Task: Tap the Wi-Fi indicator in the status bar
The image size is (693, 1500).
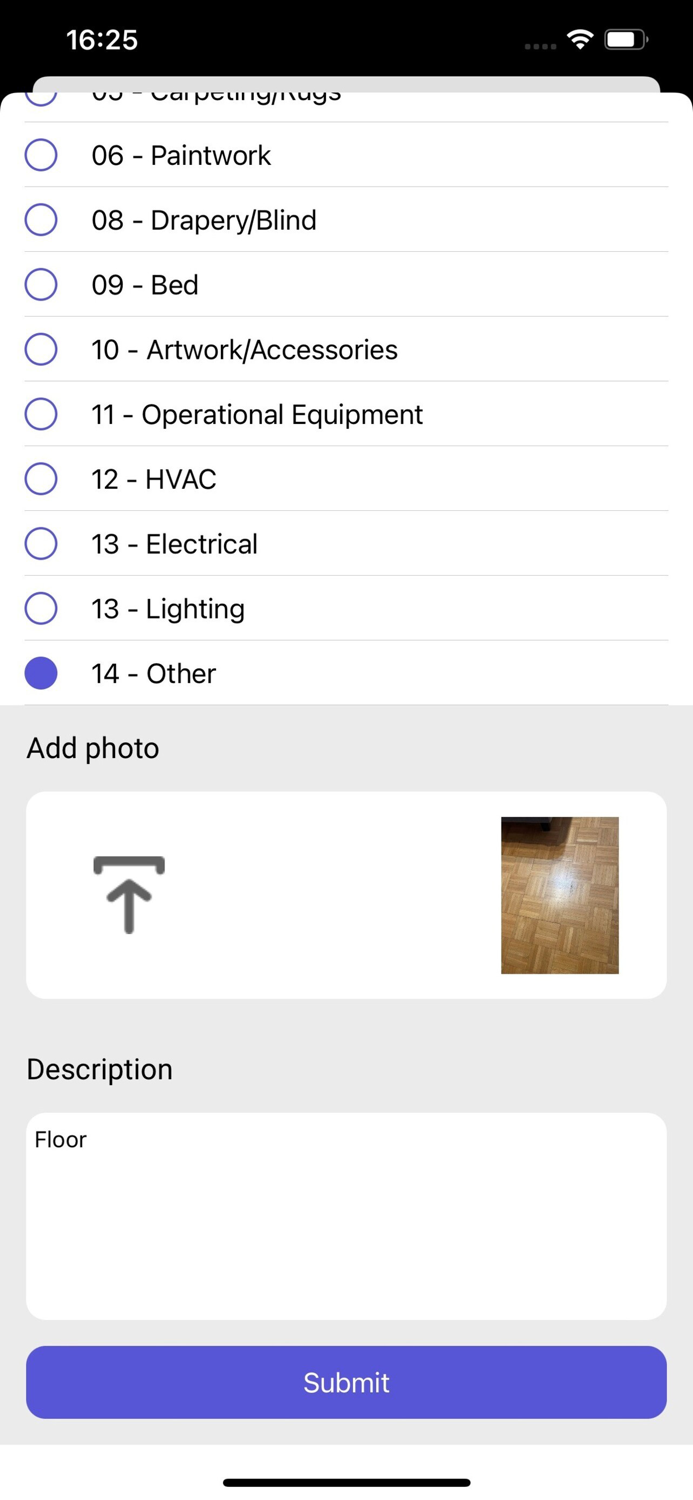Action: click(x=582, y=40)
